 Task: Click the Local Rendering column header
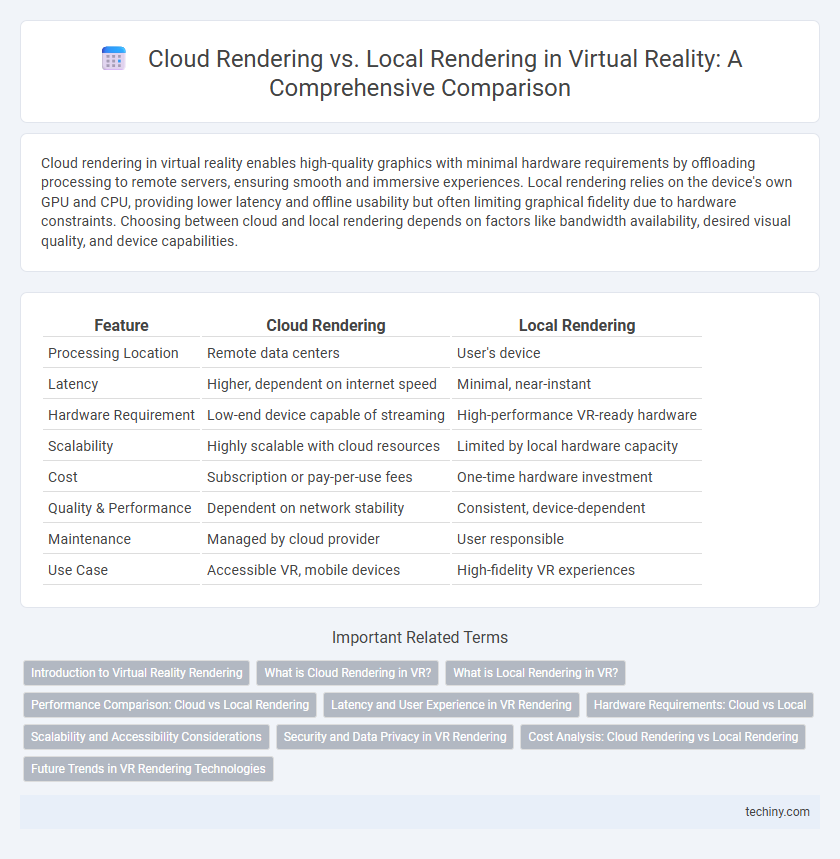577,325
